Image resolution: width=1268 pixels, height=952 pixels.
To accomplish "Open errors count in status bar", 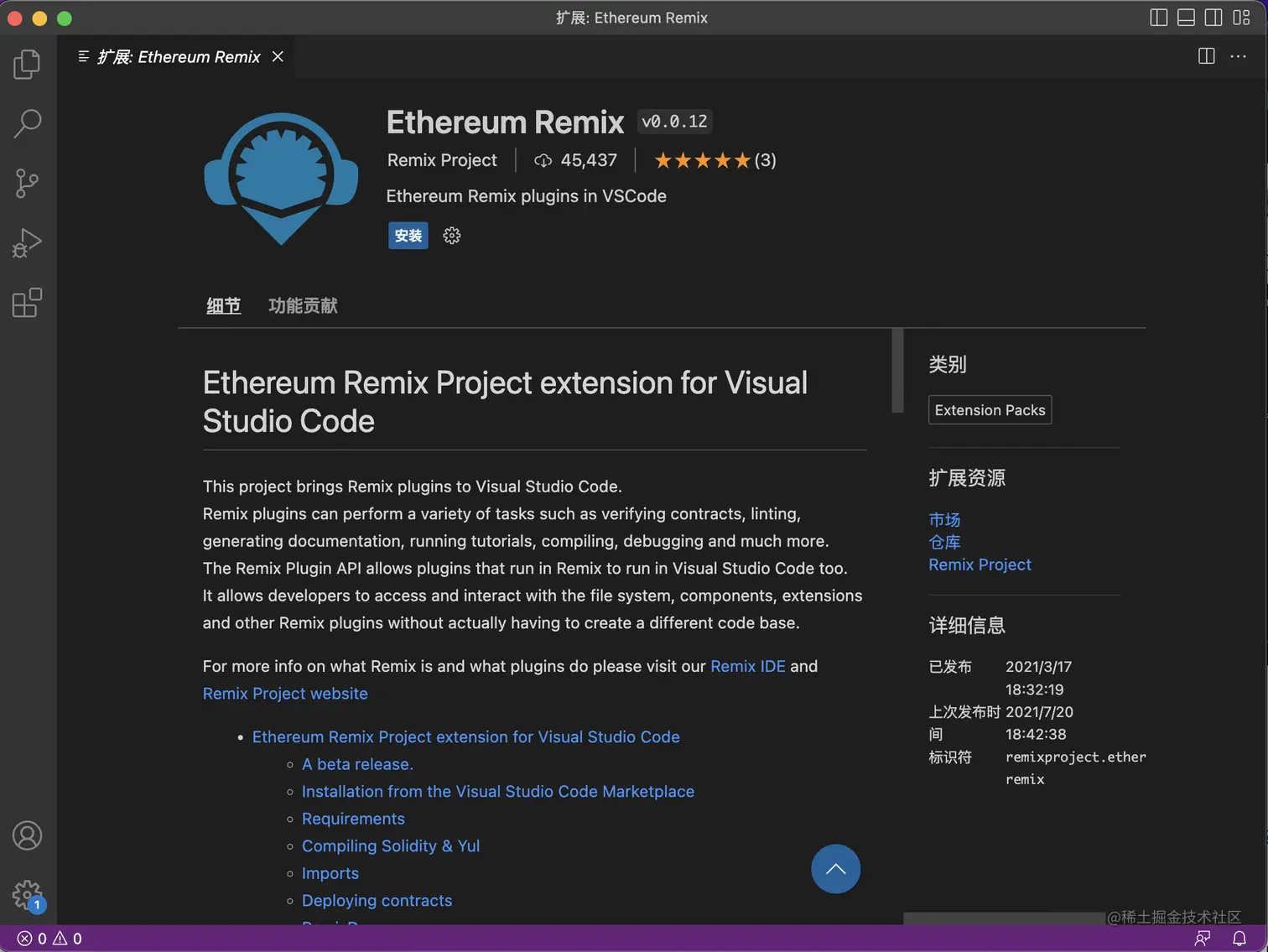I will coord(32,939).
